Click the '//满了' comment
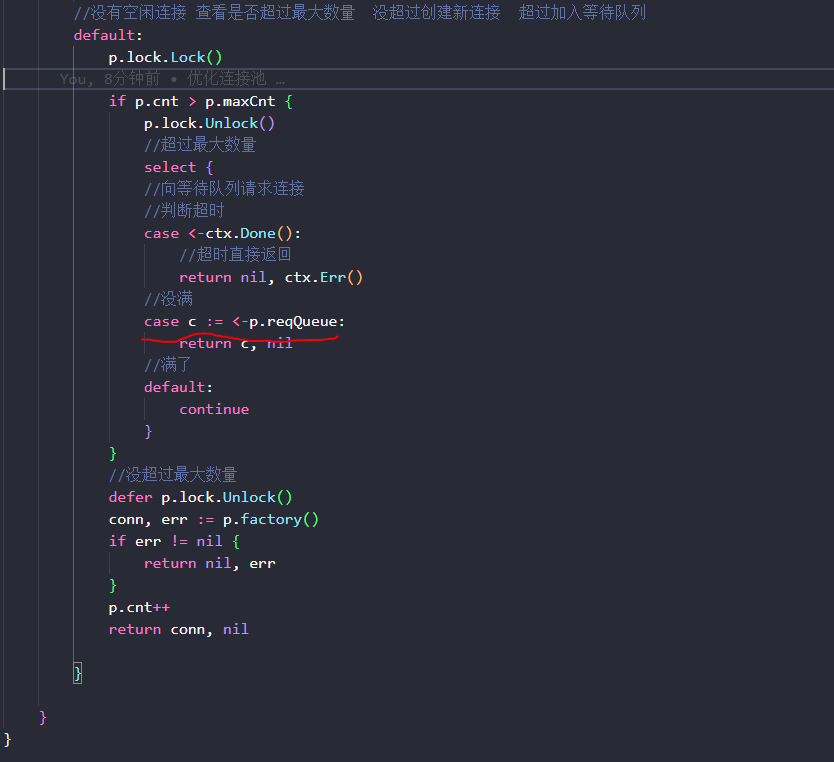Viewport: 834px width, 762px height. click(x=167, y=365)
